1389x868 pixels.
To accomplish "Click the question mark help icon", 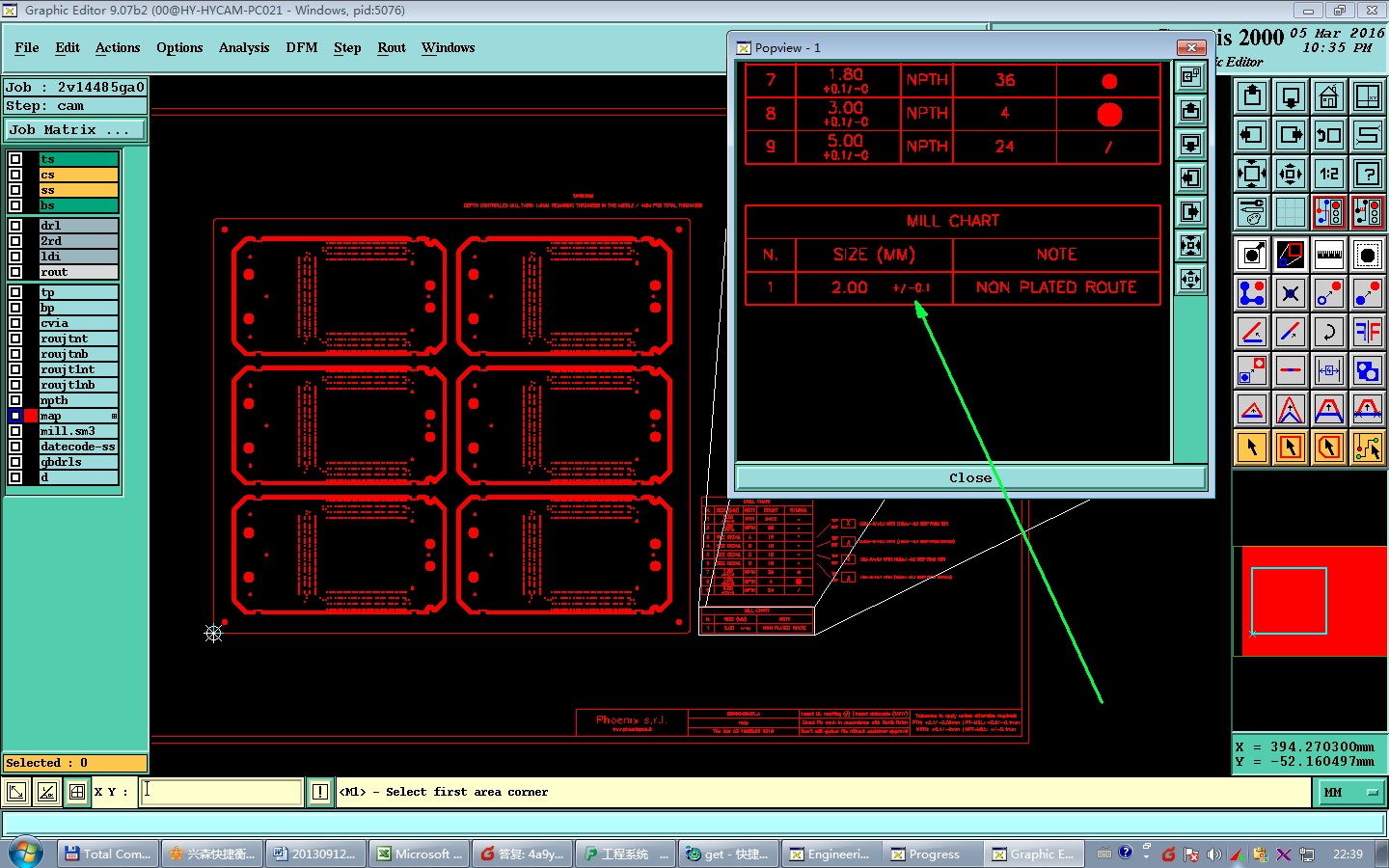I will (1368, 174).
